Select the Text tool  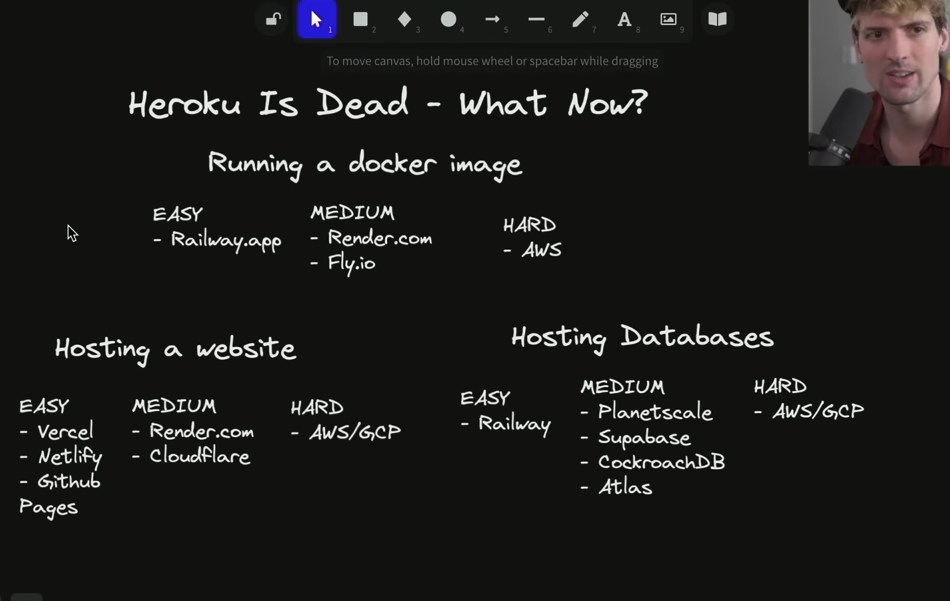624,19
